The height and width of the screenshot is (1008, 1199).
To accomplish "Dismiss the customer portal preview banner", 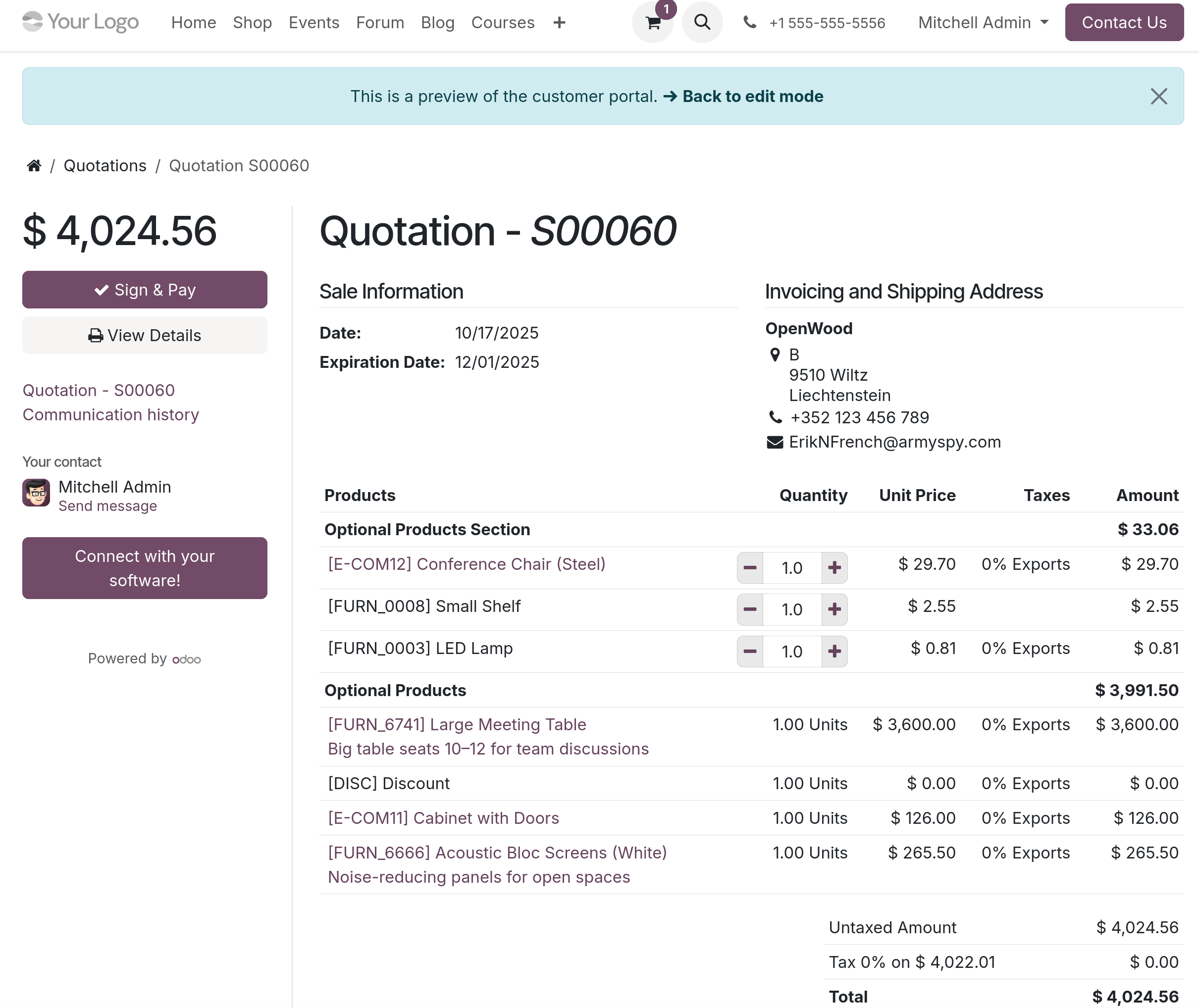I will tap(1158, 96).
